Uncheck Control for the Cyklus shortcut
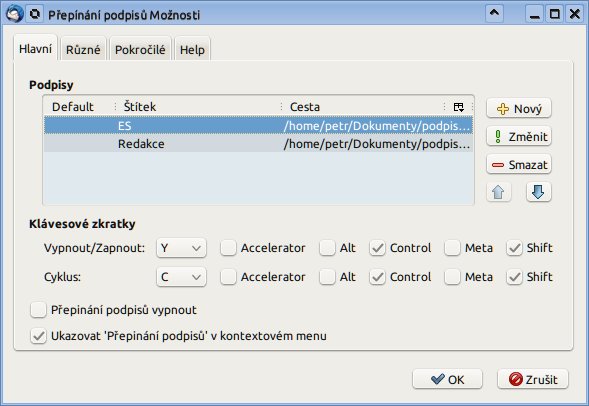The image size is (589, 406). [x=377, y=277]
